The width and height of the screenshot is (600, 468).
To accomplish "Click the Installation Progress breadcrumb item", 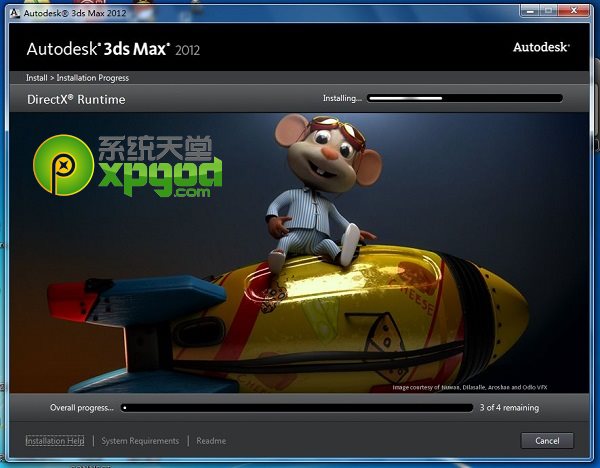I will (x=93, y=78).
